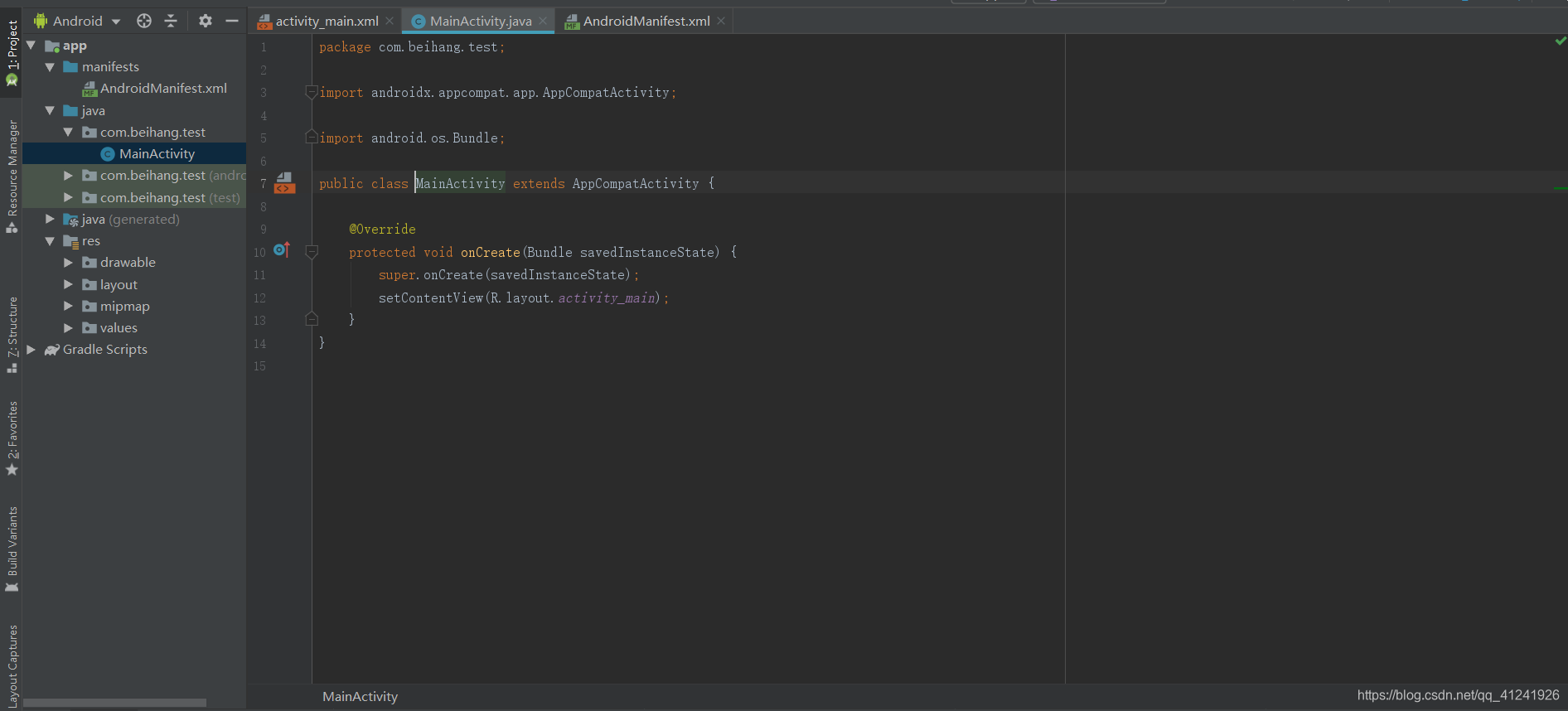Click the scroll-from-source target icon
This screenshot has width=1568, height=711.
pyautogui.click(x=144, y=21)
